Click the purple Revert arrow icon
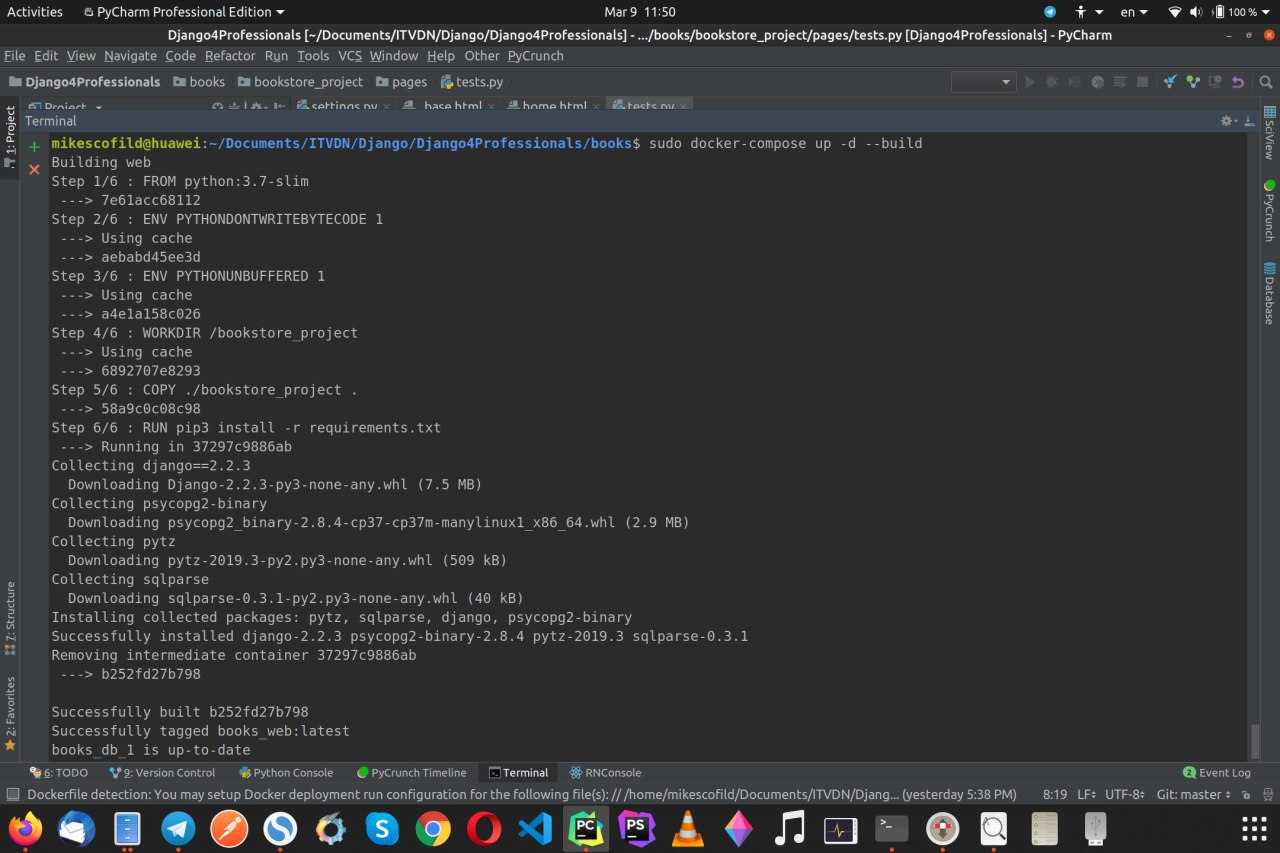Viewport: 1280px width, 853px height. point(1238,82)
